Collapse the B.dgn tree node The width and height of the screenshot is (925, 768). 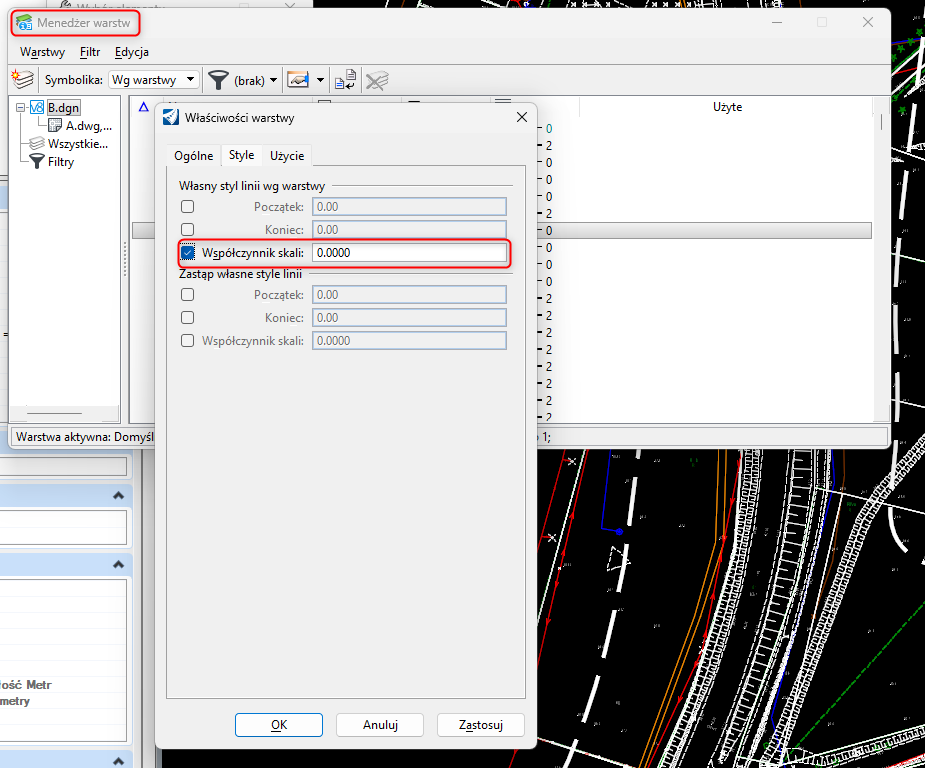pyautogui.click(x=20, y=108)
